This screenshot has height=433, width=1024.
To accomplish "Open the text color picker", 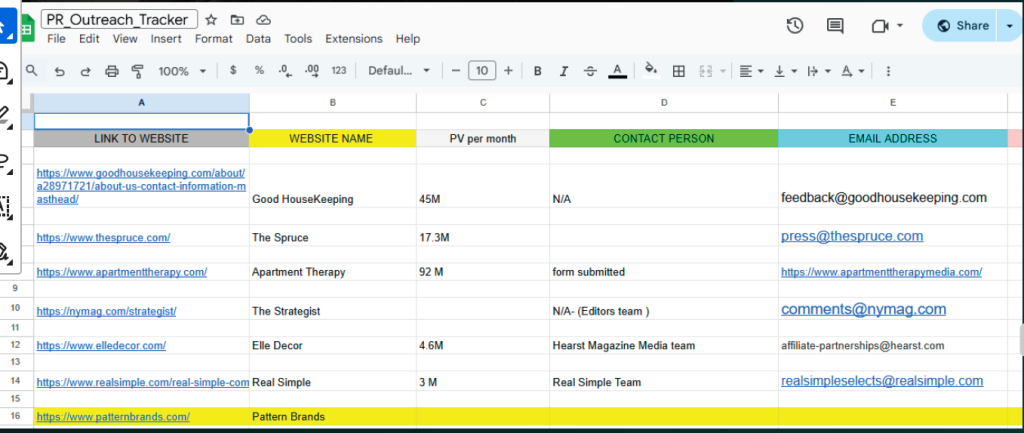I will (617, 71).
